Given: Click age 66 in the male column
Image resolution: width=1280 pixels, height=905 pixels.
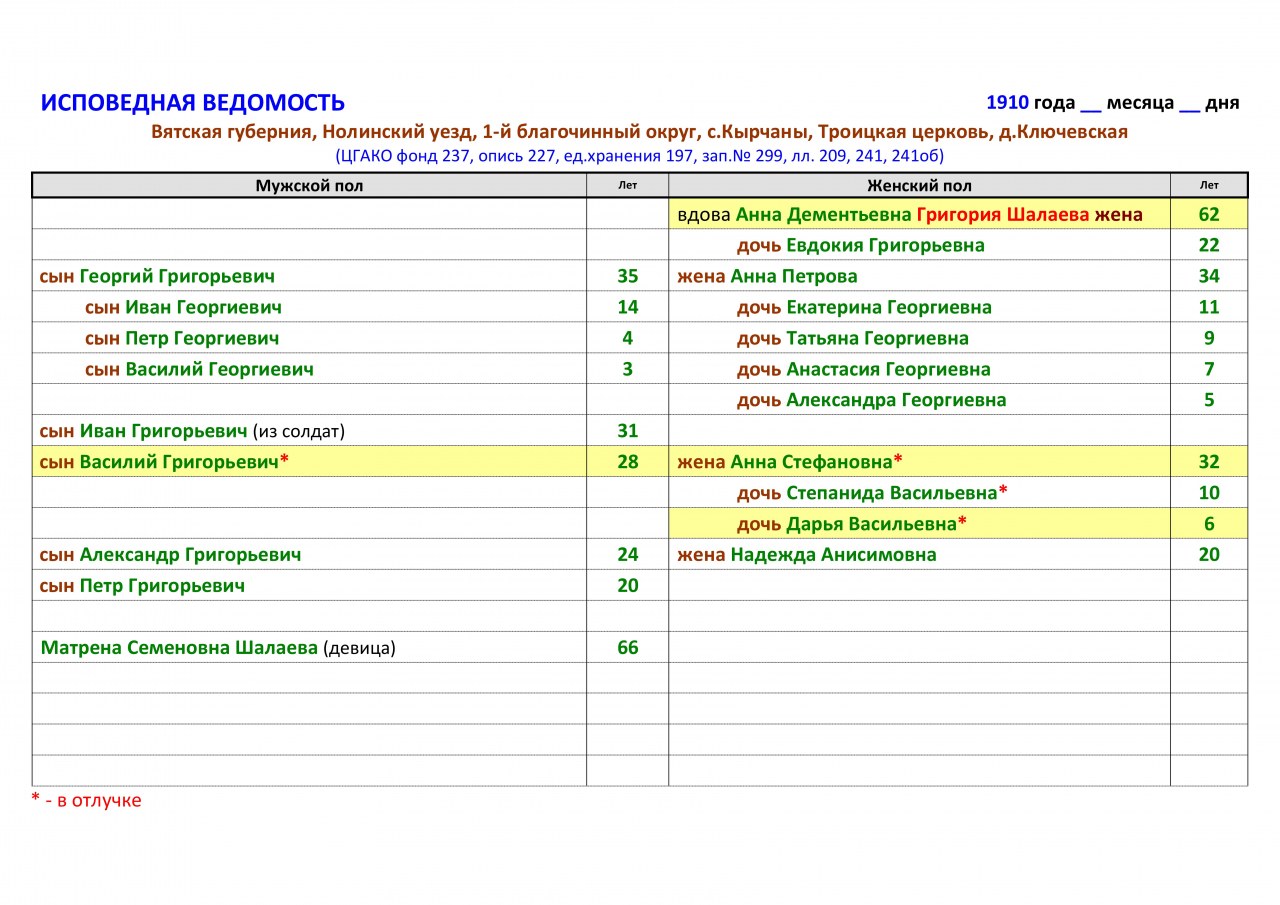Looking at the screenshot, I should click(x=627, y=648).
